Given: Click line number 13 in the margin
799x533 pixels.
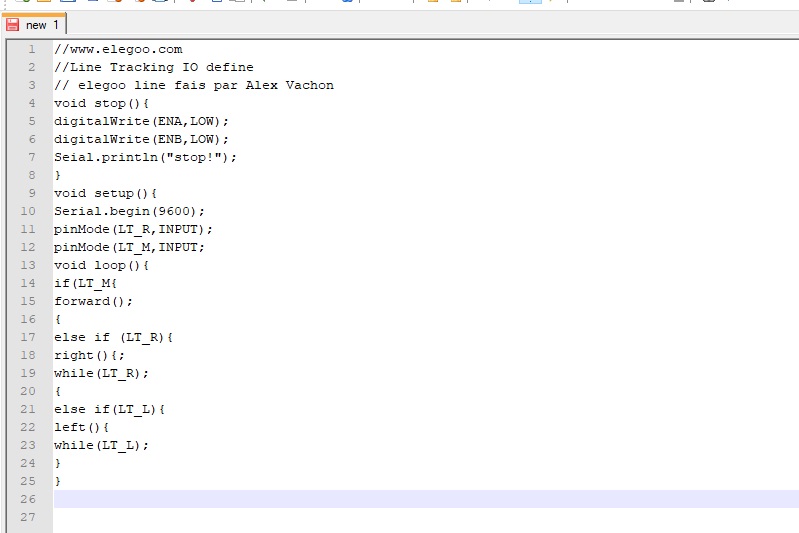Looking at the screenshot, I should (x=28, y=265).
